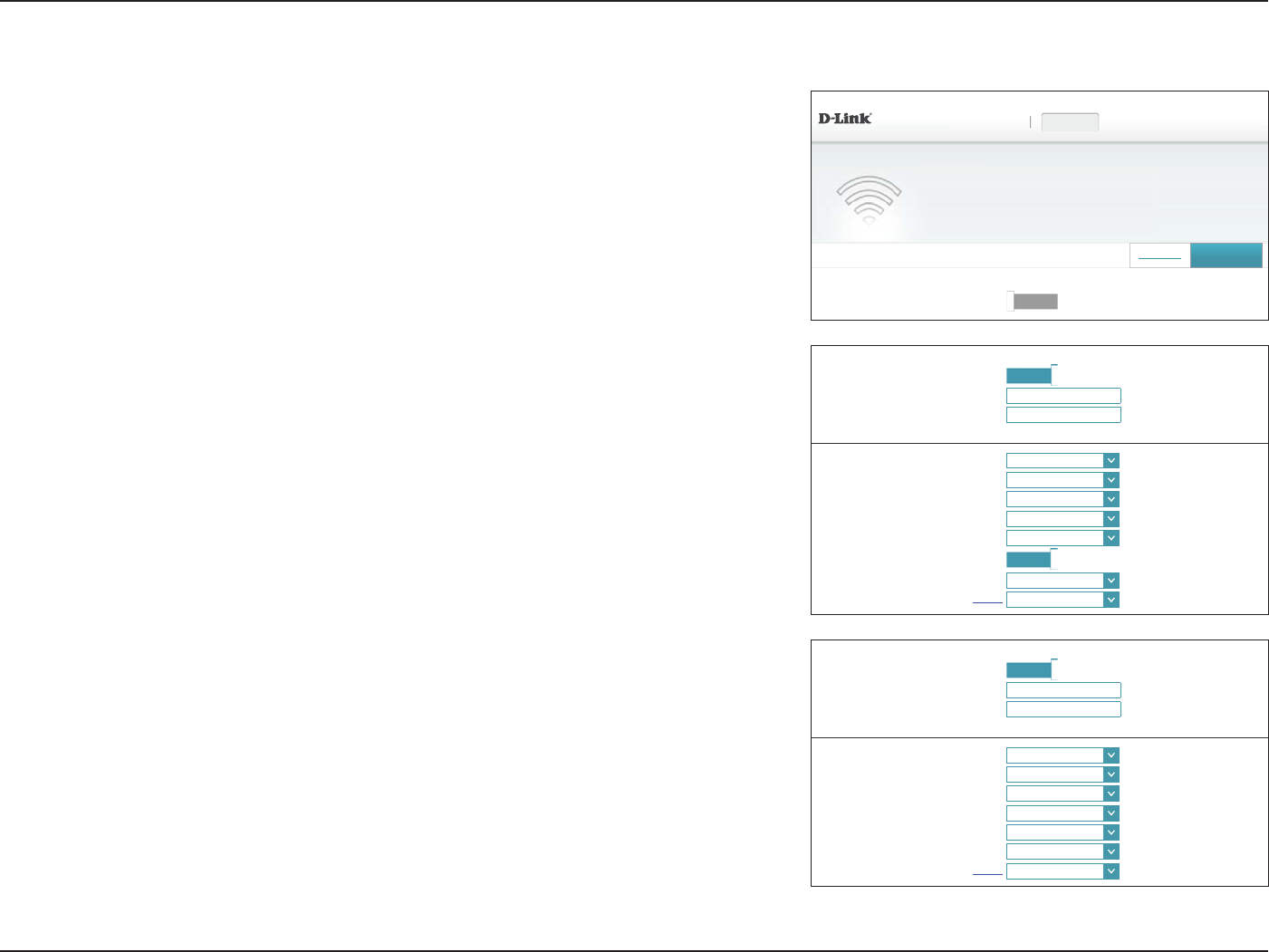Image resolution: width=1269 pixels, height=952 pixels.
Task: Click the second text field in the lower panel
Action: click(1062, 709)
